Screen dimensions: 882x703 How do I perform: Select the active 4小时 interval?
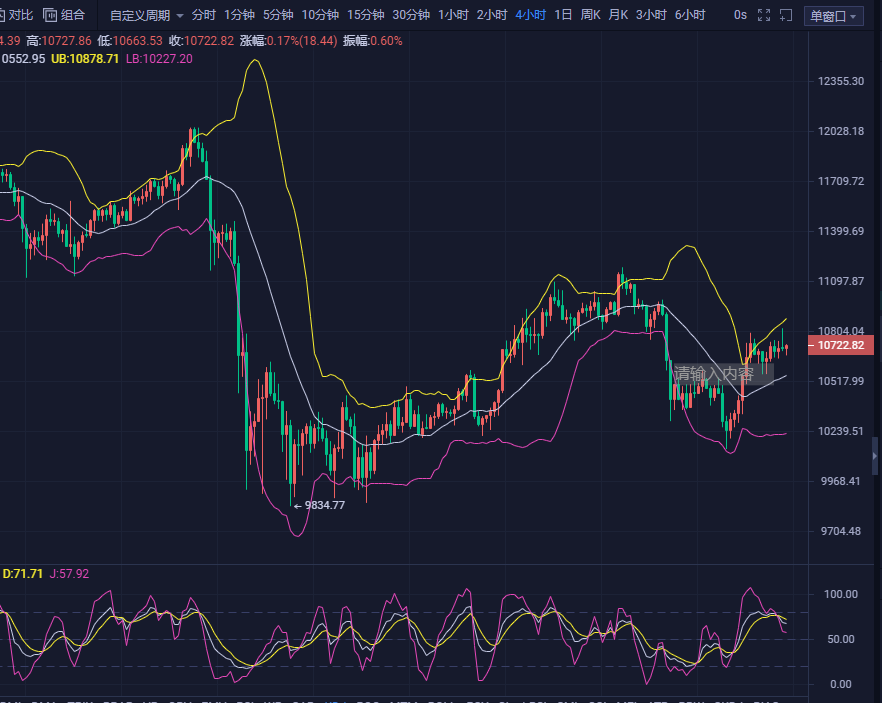(x=530, y=15)
